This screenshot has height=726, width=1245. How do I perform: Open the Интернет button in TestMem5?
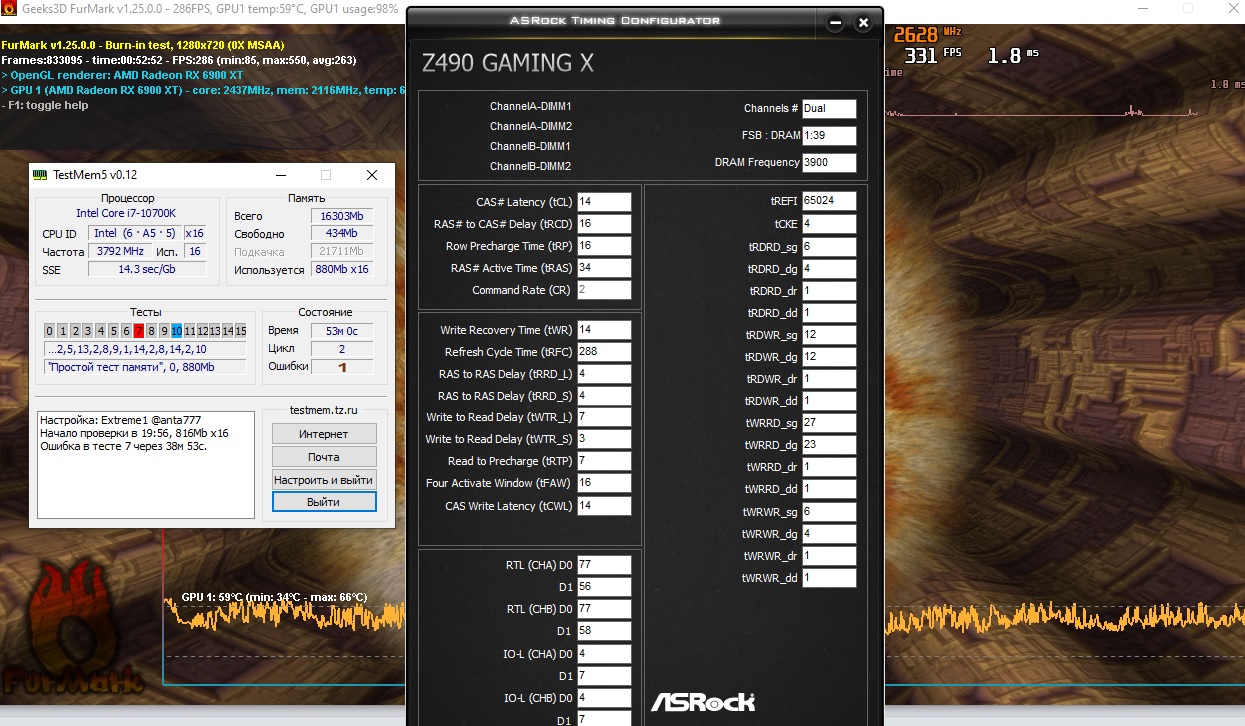point(323,434)
